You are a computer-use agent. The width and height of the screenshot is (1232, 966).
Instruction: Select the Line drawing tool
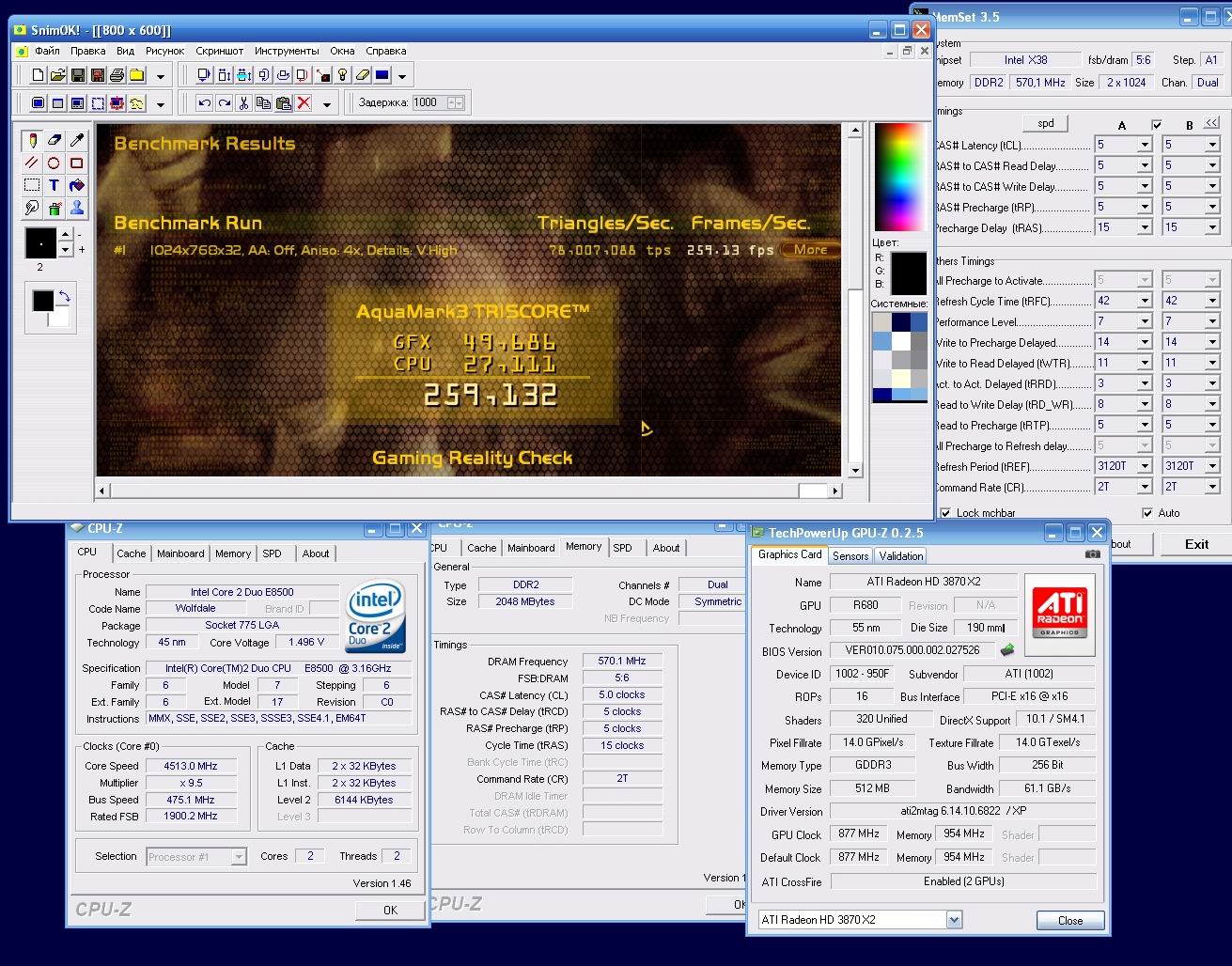click(32, 163)
